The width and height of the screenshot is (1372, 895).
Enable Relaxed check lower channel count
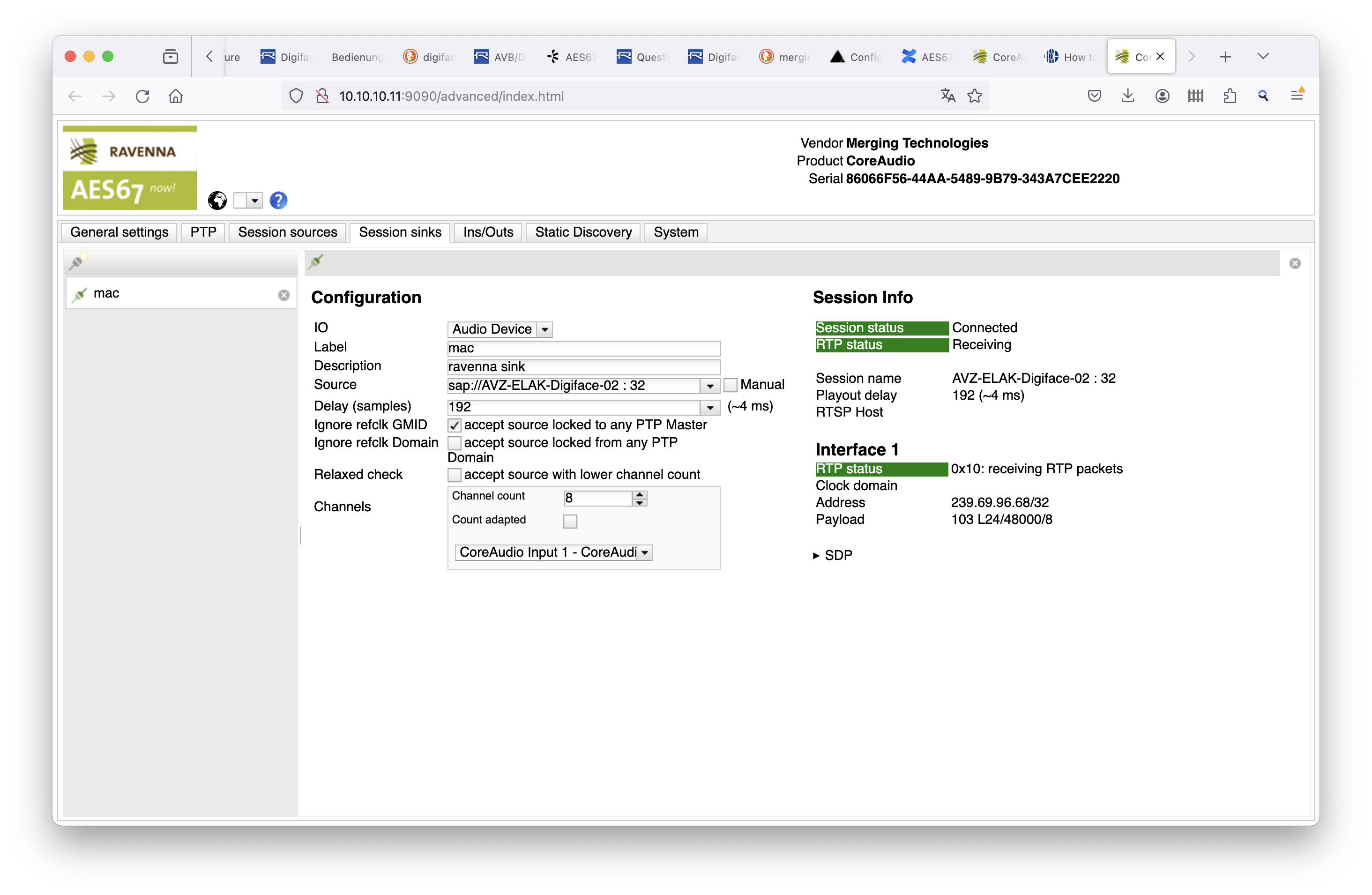[x=454, y=475]
